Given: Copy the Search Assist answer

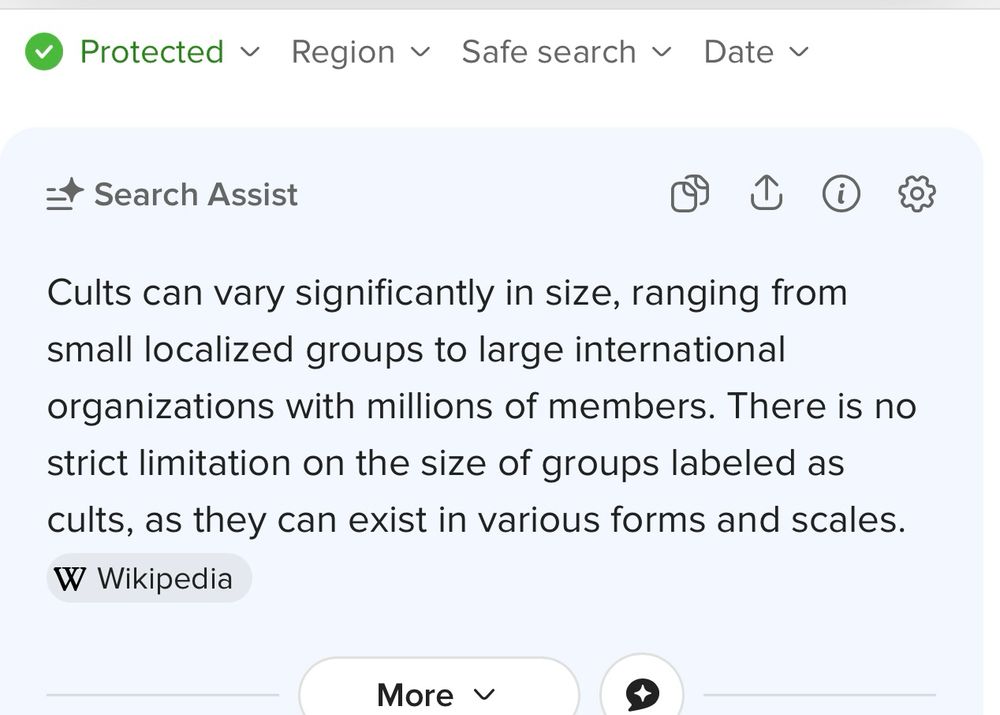Looking at the screenshot, I should 689,194.
